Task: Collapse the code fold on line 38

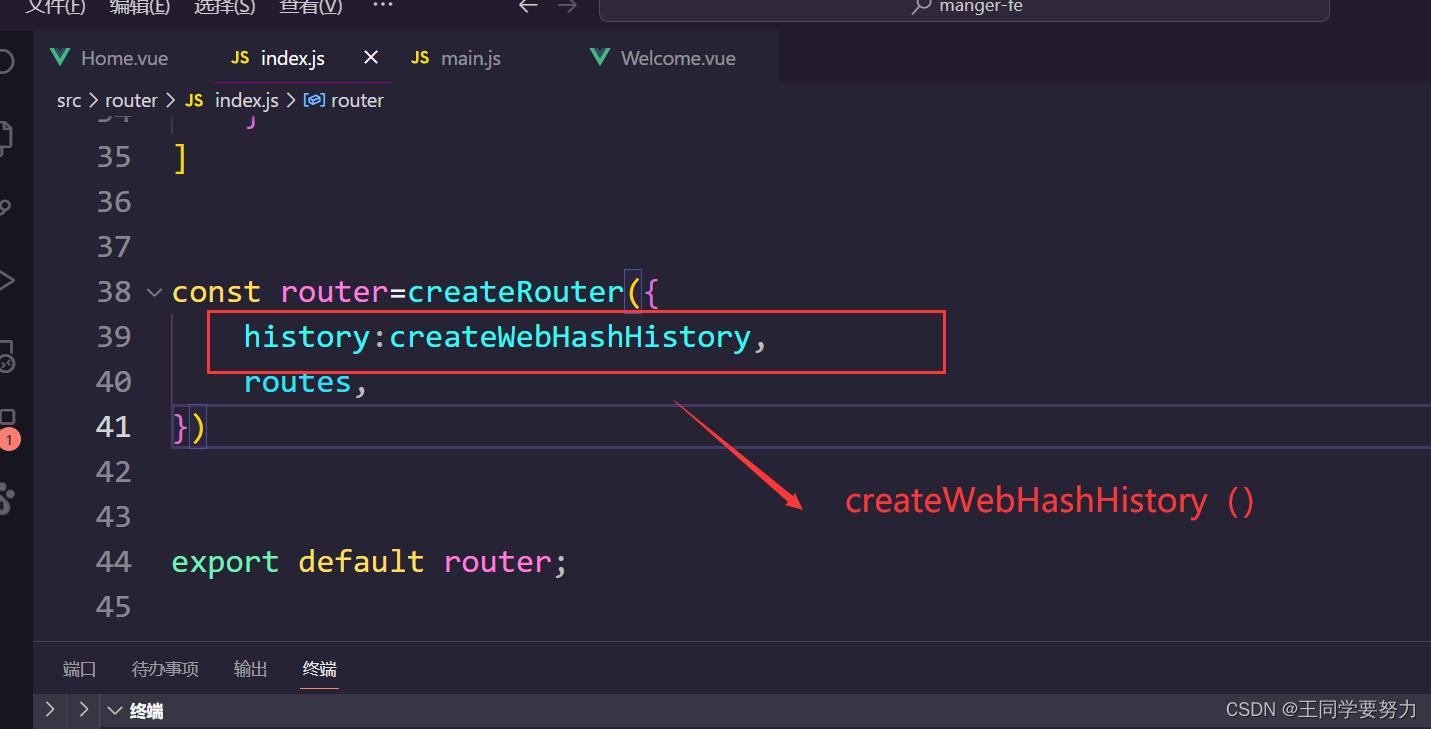Action: (x=153, y=292)
